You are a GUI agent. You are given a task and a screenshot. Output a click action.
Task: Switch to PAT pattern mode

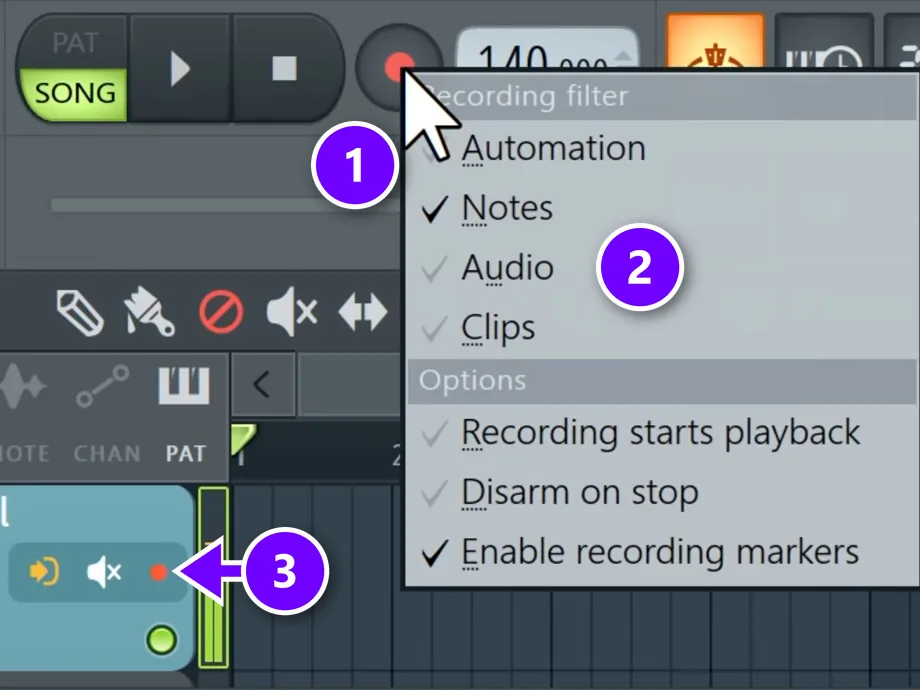point(75,43)
